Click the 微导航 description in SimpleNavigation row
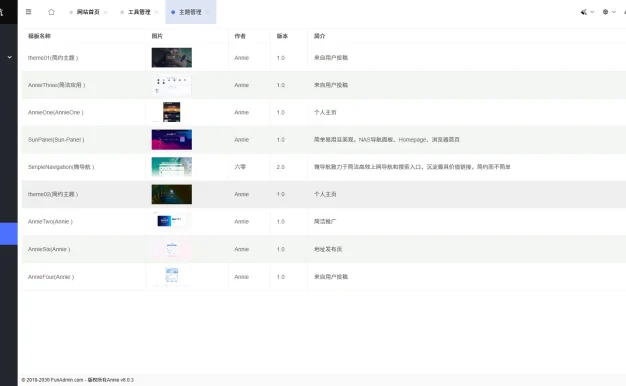This screenshot has height=386, width=626. pos(412,167)
